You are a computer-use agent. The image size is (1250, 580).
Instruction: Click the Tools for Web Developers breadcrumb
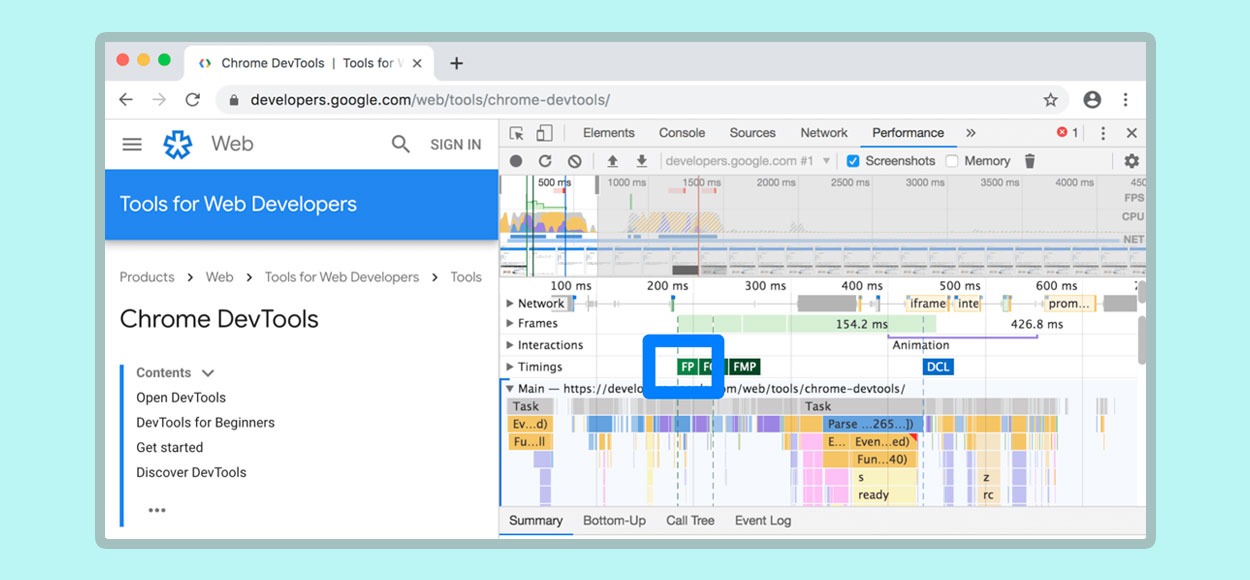(342, 277)
